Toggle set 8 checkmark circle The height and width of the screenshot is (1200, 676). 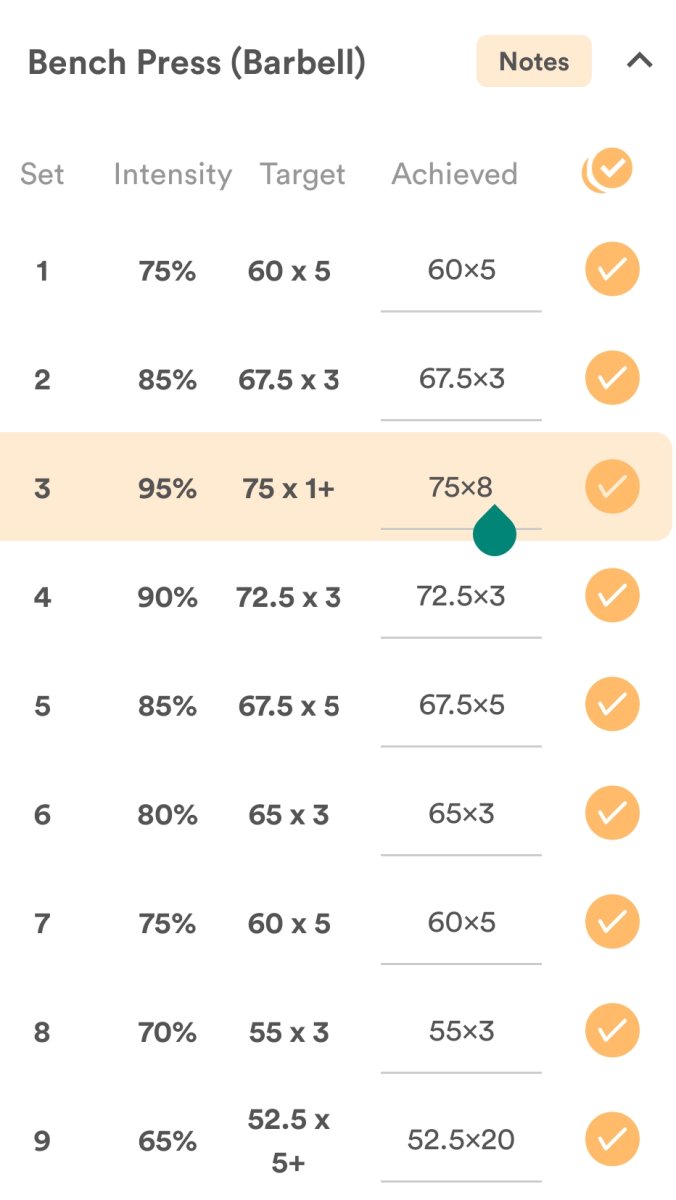tap(612, 1031)
